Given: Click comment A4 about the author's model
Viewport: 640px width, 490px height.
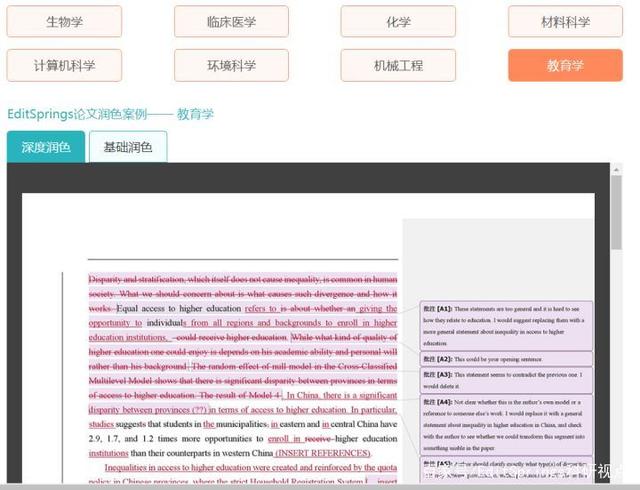Looking at the screenshot, I should pos(507,428).
